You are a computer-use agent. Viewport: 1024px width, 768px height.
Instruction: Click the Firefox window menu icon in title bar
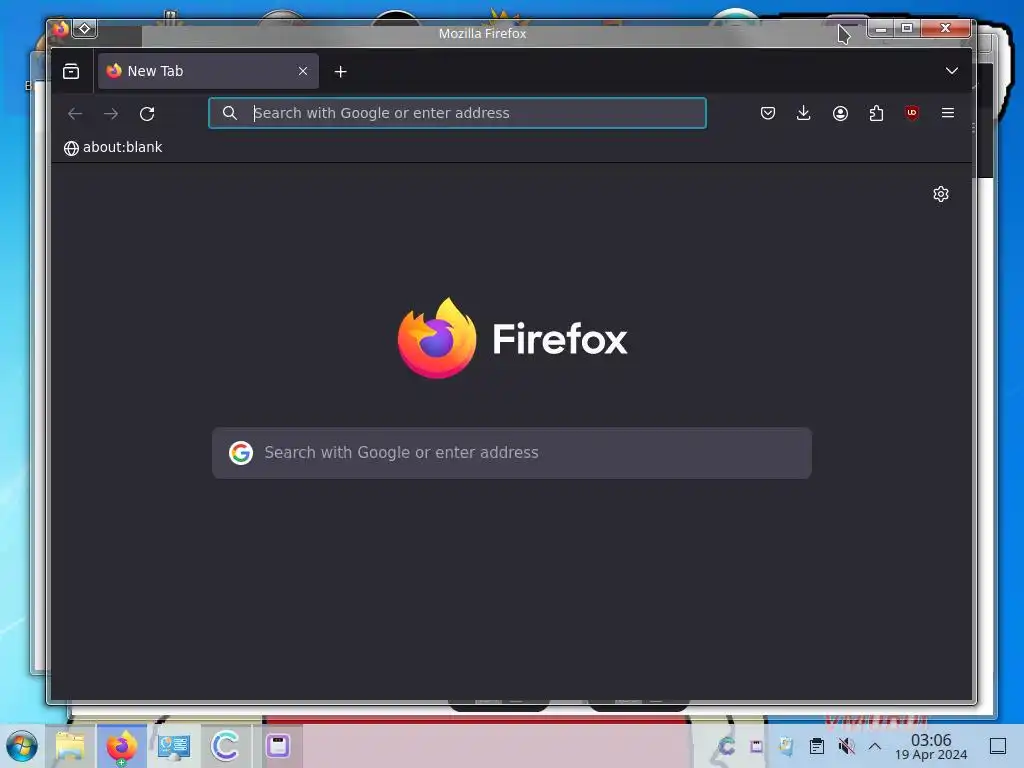(60, 28)
